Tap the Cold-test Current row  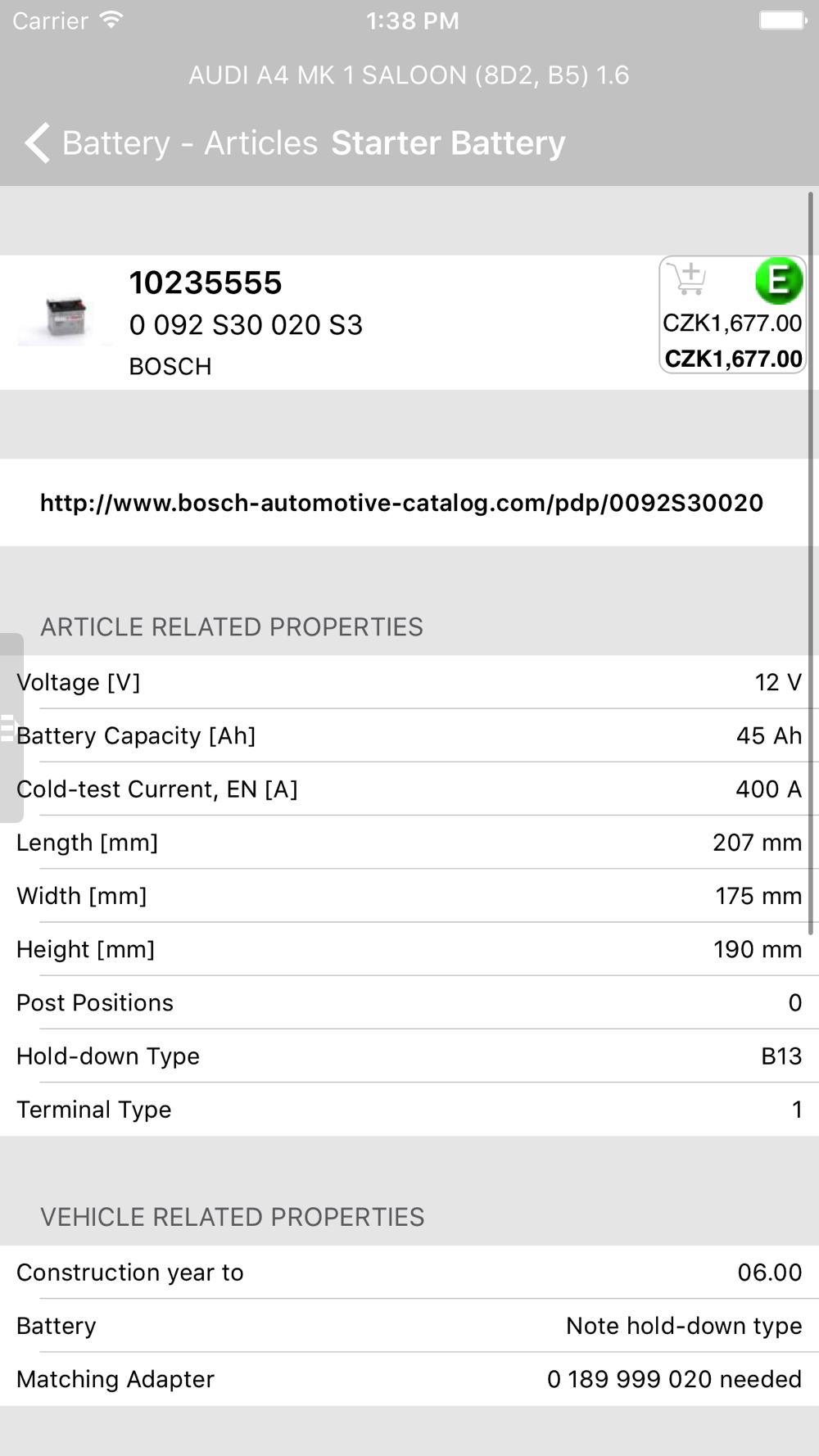[x=409, y=789]
